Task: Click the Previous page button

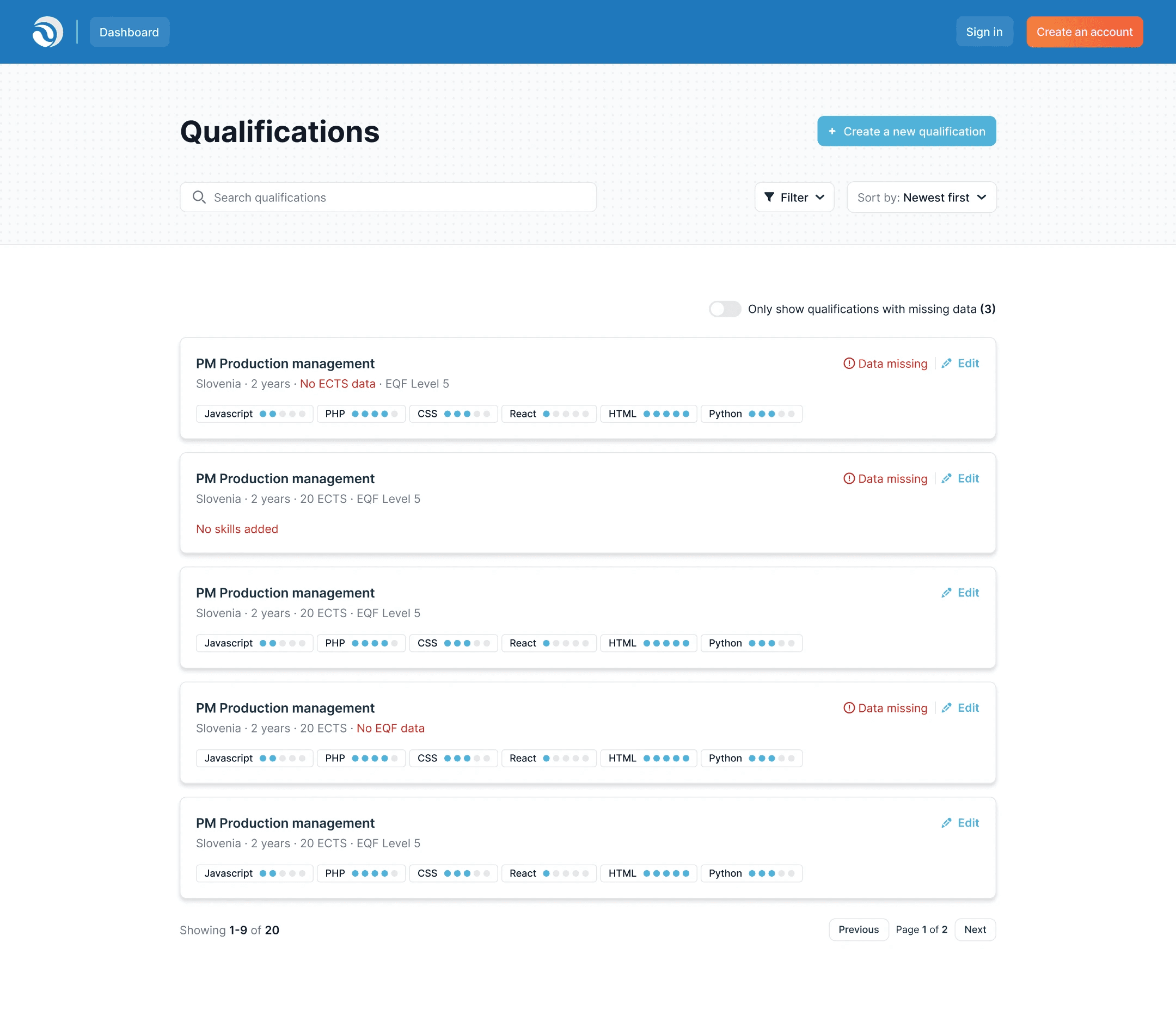Action: 858,930
